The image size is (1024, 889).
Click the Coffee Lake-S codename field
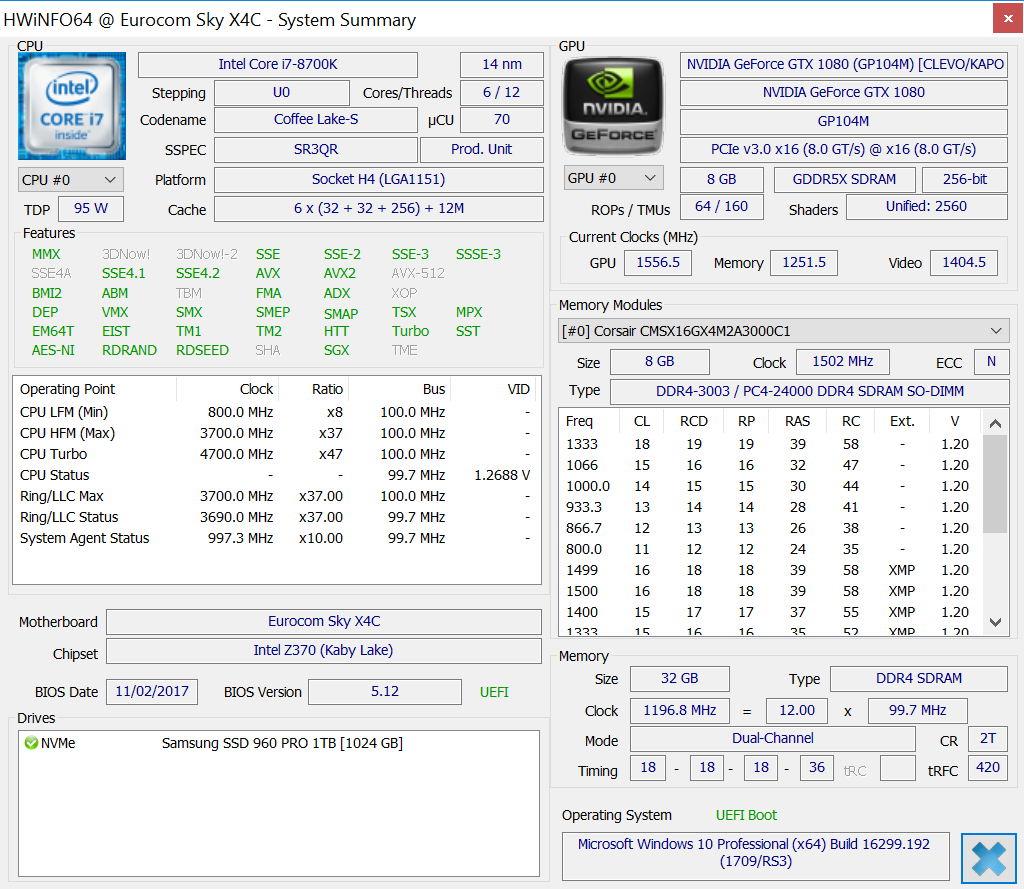(315, 120)
